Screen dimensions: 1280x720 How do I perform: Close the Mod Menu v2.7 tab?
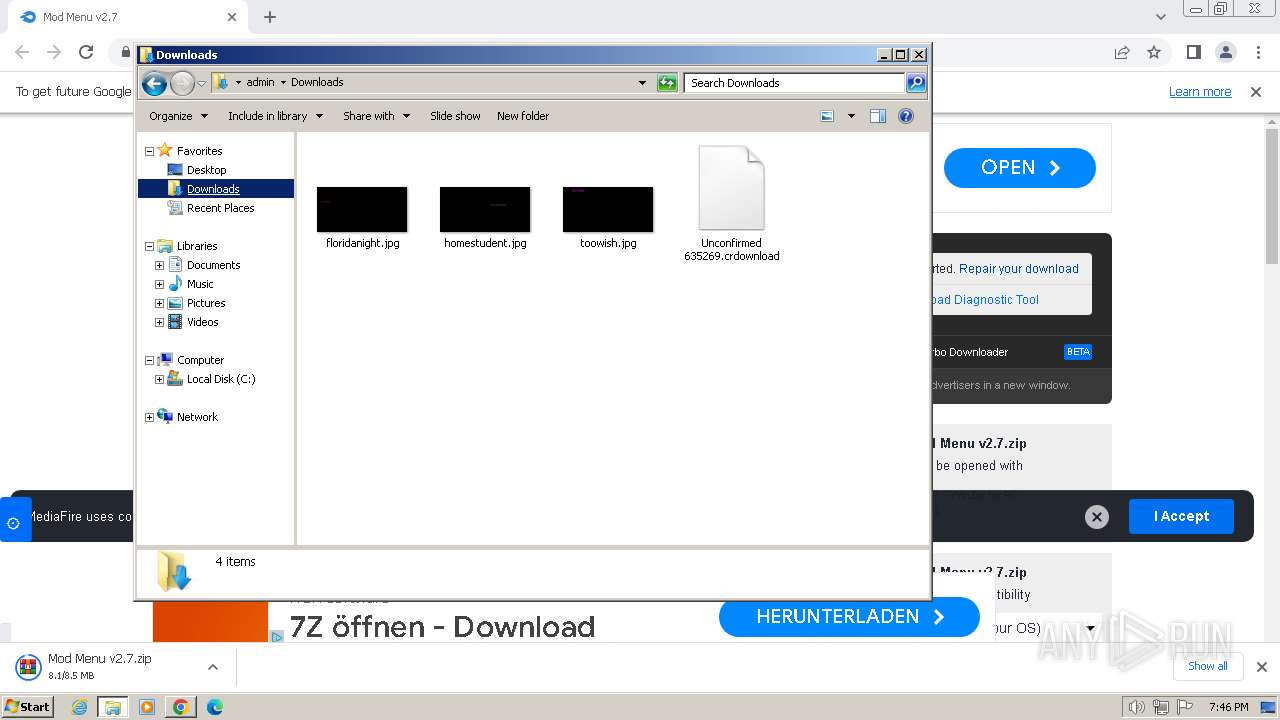pos(232,17)
